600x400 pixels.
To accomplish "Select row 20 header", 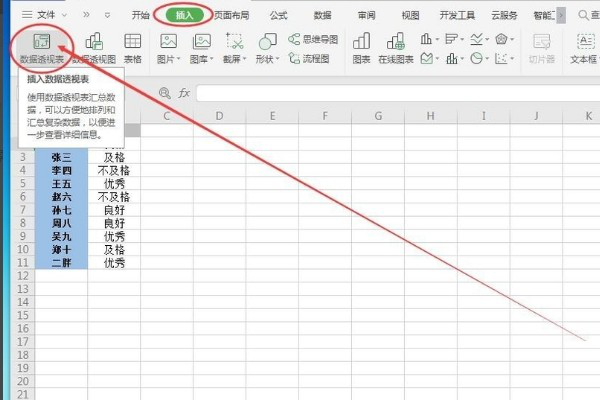I will pos(23,381).
